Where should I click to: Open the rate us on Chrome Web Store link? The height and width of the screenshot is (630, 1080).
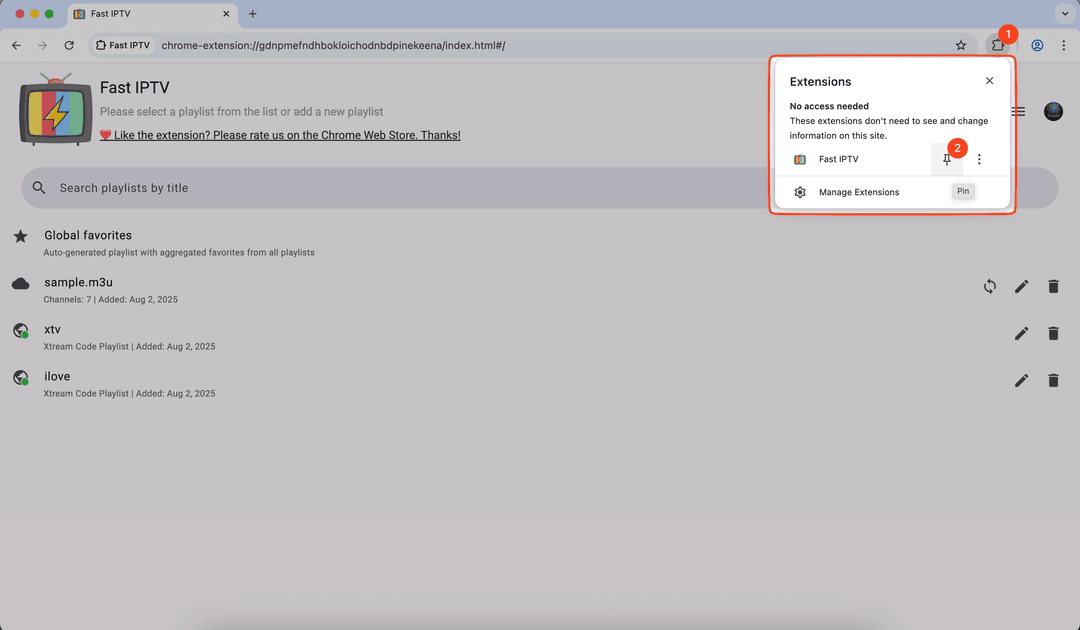coord(280,135)
